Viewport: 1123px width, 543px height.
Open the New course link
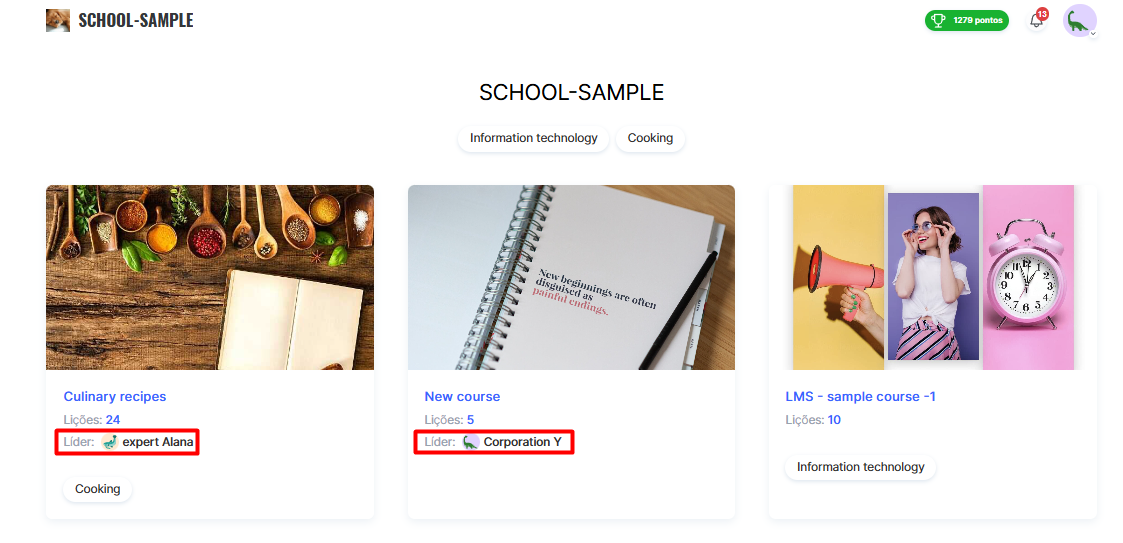pos(462,396)
